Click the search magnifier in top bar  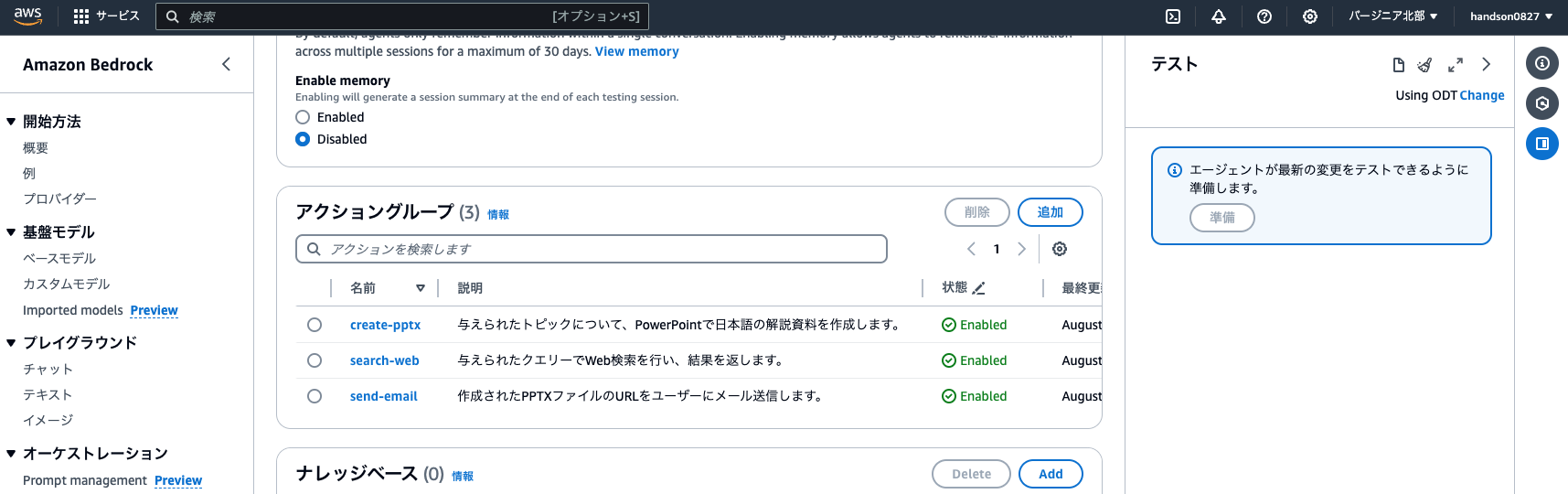[172, 16]
